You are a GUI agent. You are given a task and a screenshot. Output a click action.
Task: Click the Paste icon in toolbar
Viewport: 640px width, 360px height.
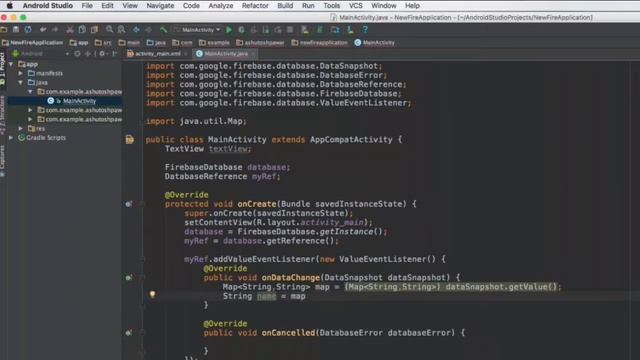click(x=94, y=29)
